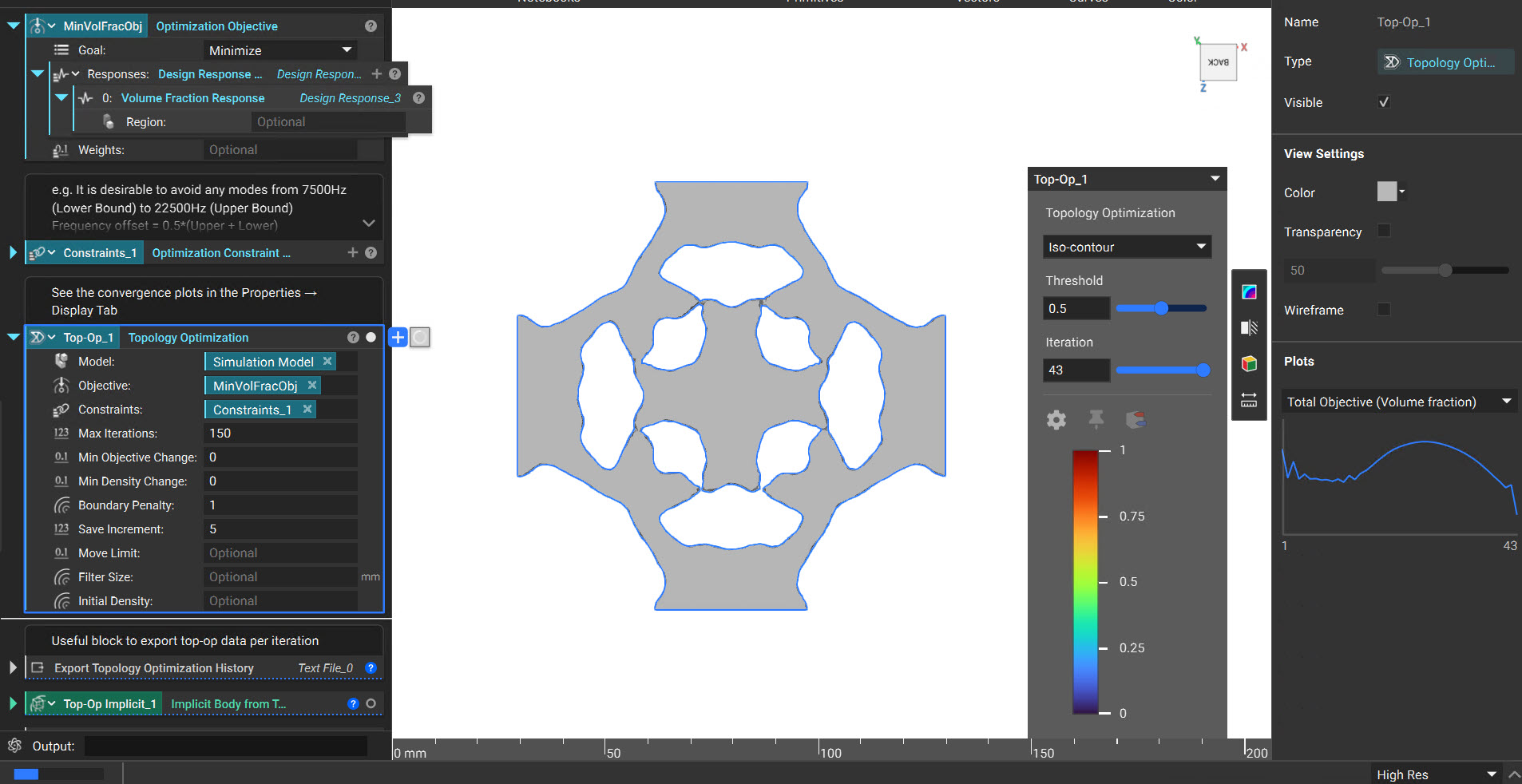The height and width of the screenshot is (784, 1522).
Task: Click the Design Response_3 name
Action: coord(350,97)
